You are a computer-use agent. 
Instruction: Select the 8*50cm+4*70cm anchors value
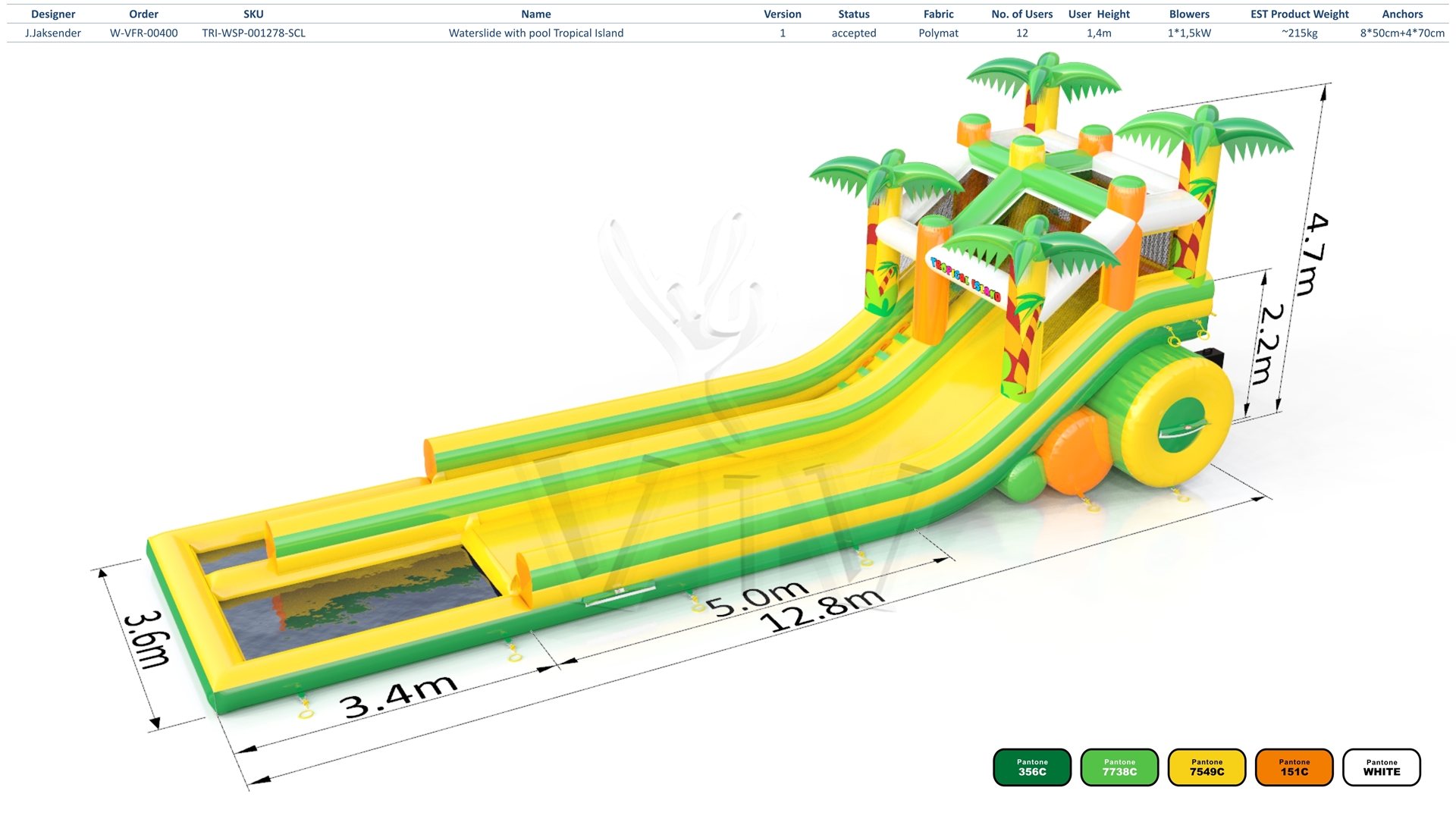1402,33
